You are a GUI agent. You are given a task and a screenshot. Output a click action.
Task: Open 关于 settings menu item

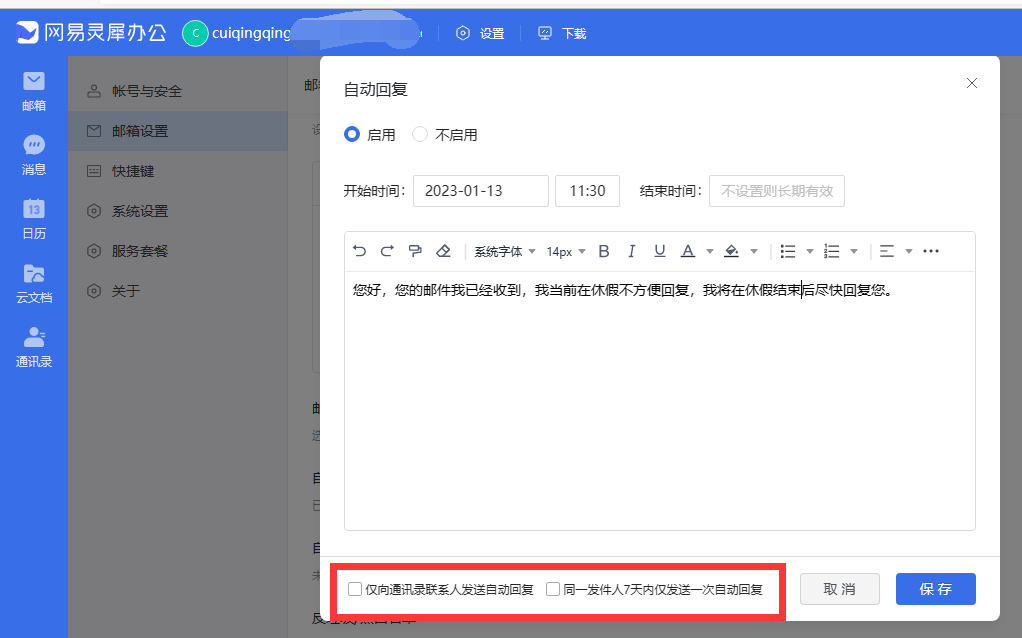(x=177, y=291)
